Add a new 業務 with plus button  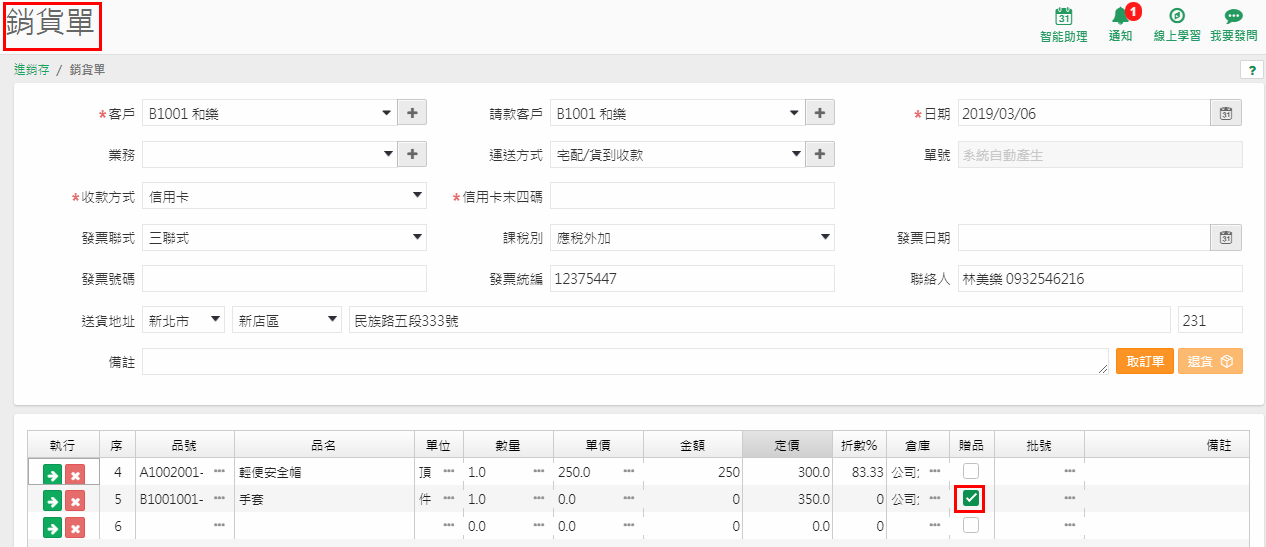coord(412,154)
